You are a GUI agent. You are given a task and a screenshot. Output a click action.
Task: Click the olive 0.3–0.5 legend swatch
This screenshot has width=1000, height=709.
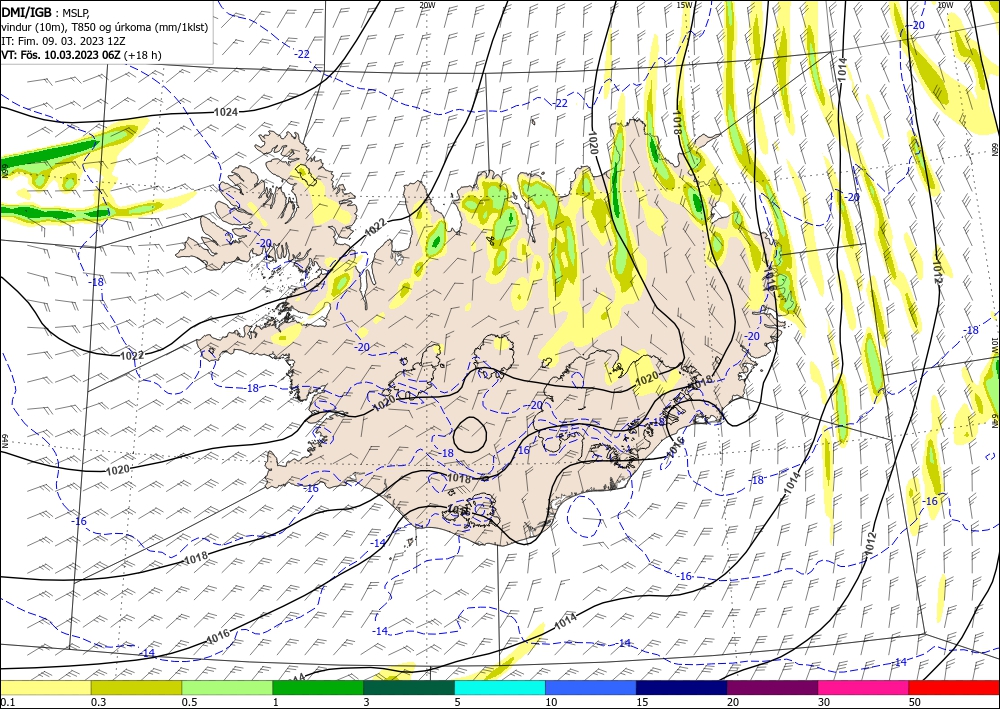(x=136, y=687)
